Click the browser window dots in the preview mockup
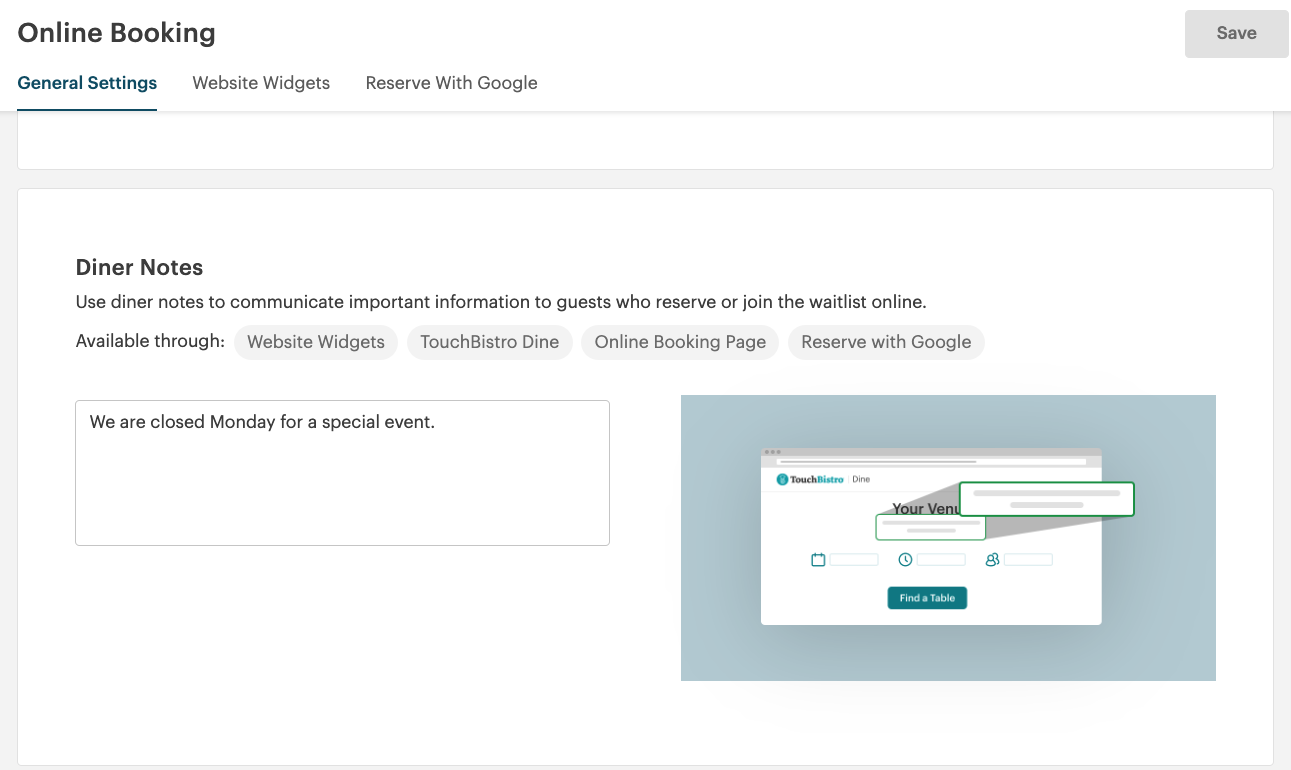This screenshot has height=770, width=1291. tap(770, 452)
